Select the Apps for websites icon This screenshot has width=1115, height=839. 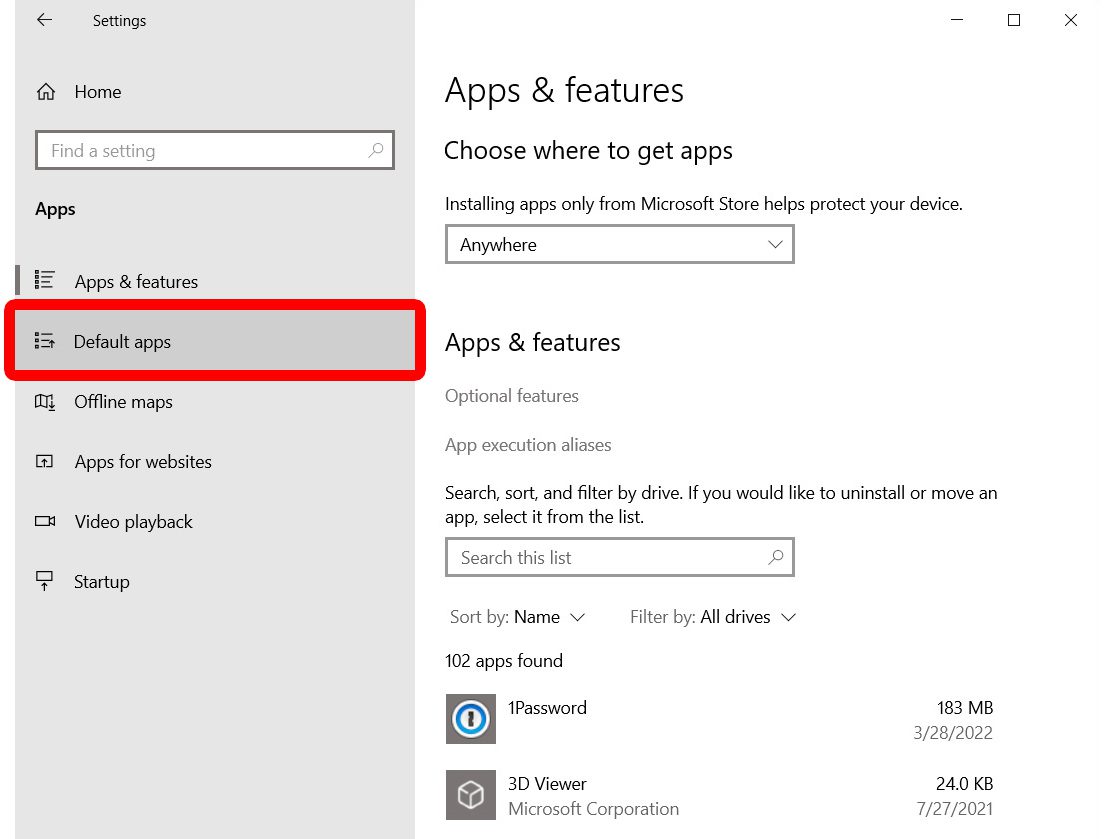pyautogui.click(x=46, y=461)
